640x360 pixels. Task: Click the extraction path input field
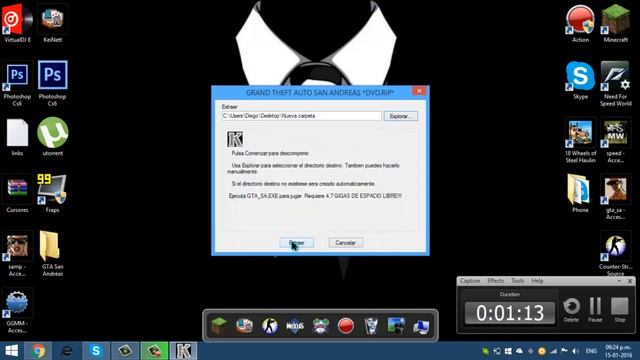(302, 116)
